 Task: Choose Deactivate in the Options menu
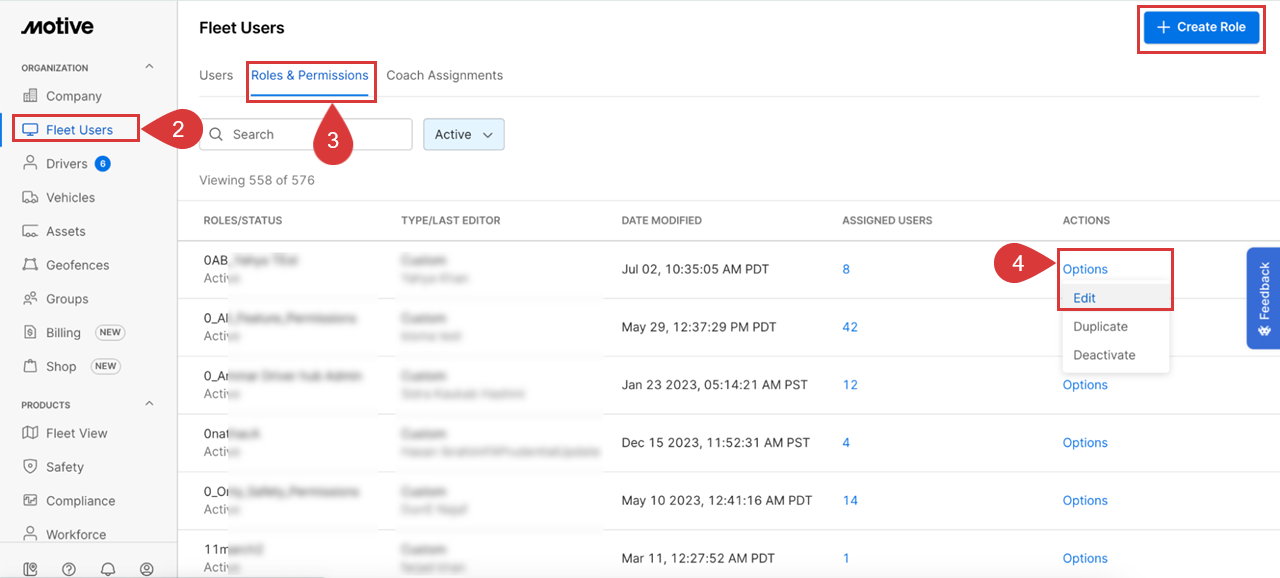1104,355
